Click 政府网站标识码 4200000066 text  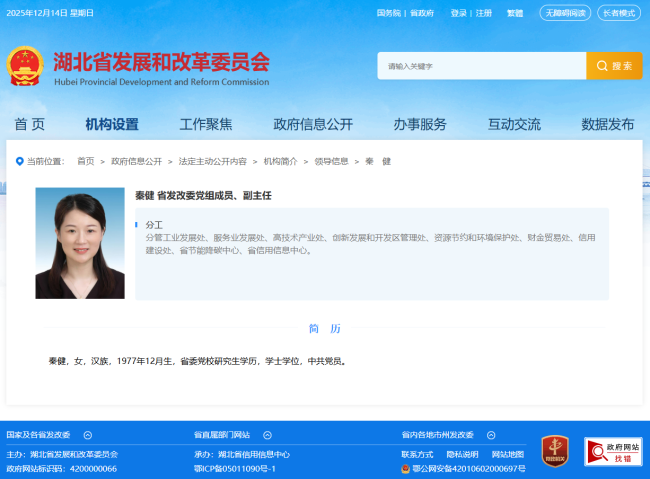[61, 469]
